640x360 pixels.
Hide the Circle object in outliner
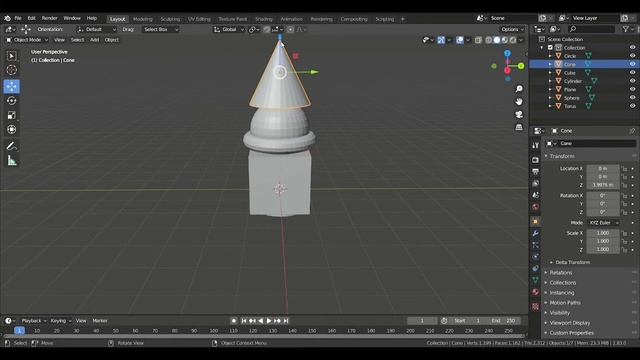632,56
